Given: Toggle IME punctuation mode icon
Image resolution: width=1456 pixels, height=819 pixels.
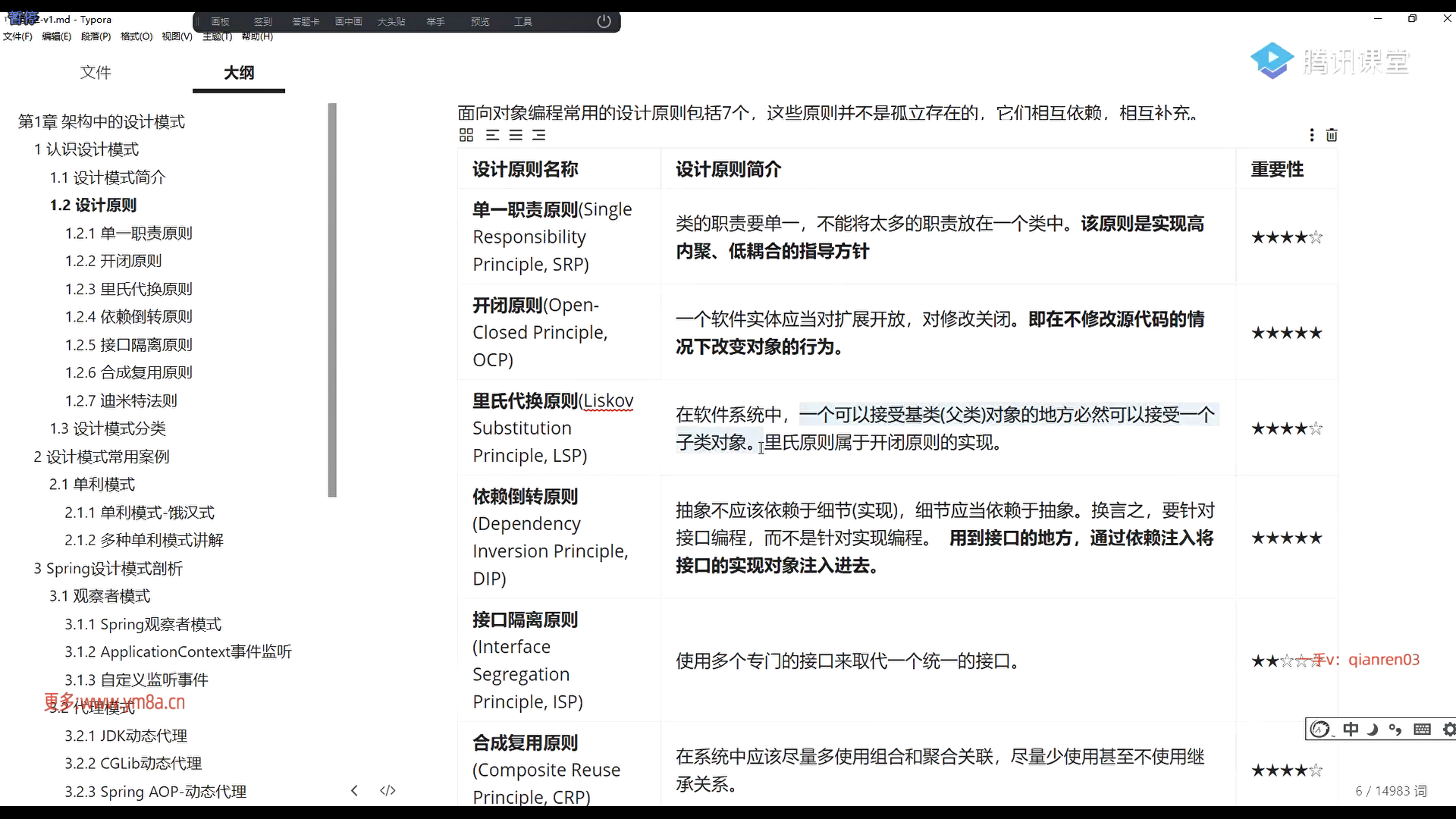Looking at the screenshot, I should [x=1395, y=730].
